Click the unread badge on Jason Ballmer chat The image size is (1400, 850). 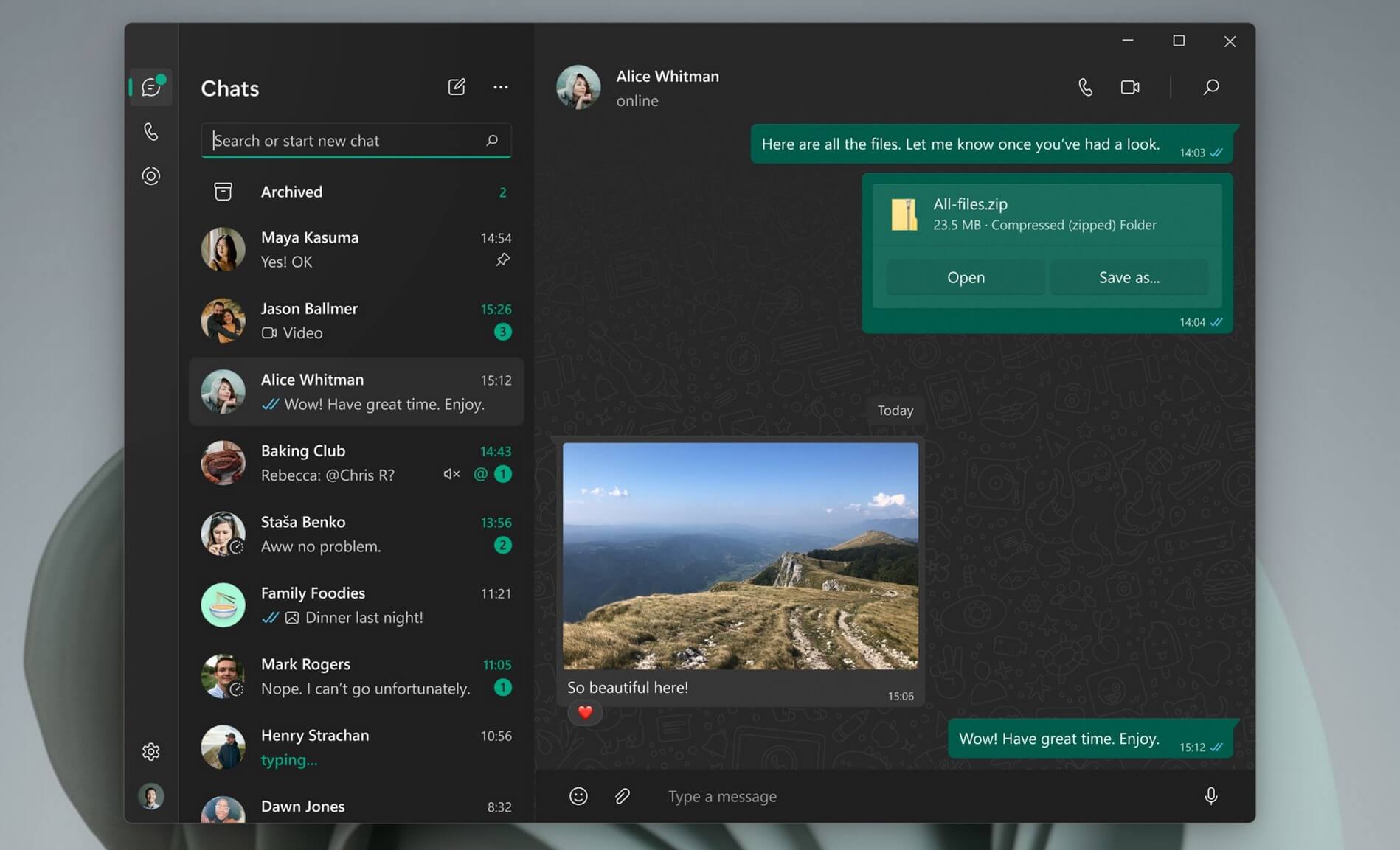[x=503, y=332]
